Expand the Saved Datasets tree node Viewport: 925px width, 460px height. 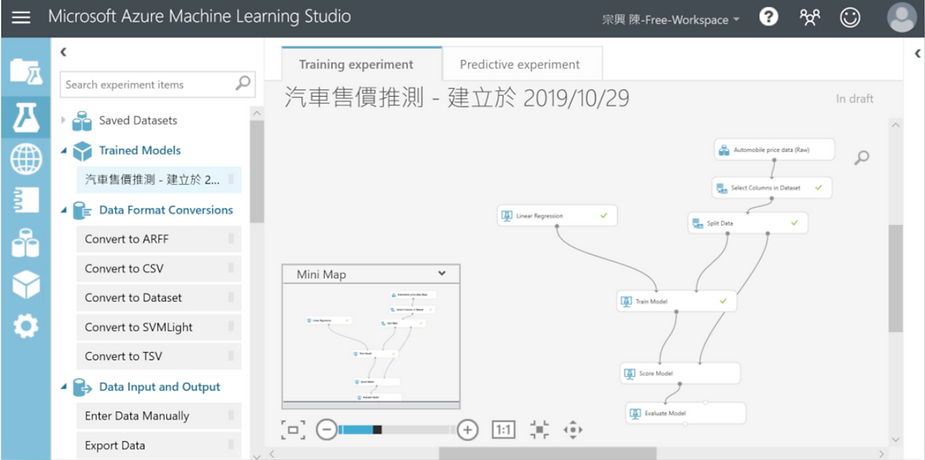click(64, 120)
